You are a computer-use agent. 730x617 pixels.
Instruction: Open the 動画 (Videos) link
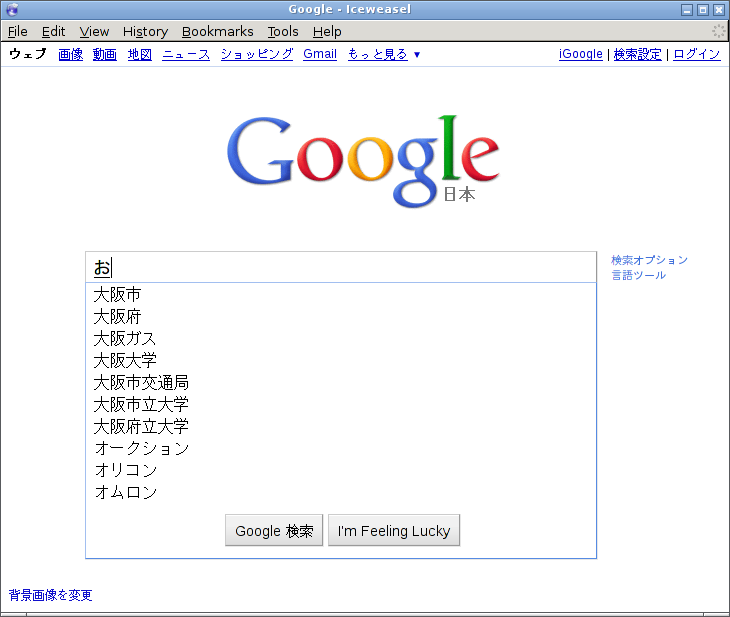(105, 54)
